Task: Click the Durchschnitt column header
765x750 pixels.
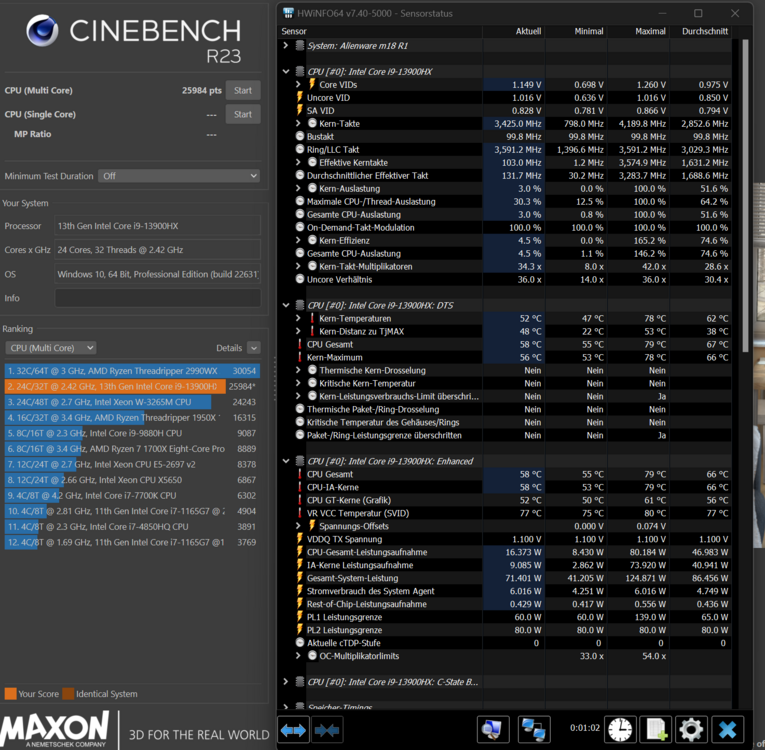Action: pos(705,31)
